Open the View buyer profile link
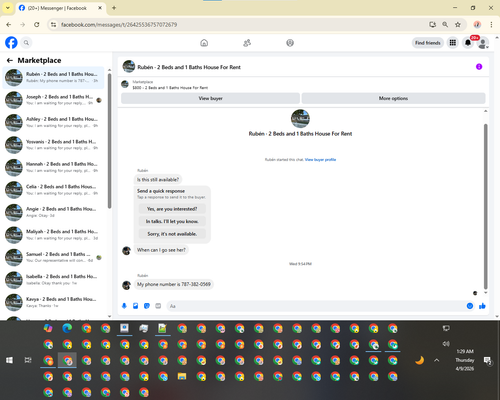This screenshot has height=400, width=500. [x=320, y=160]
